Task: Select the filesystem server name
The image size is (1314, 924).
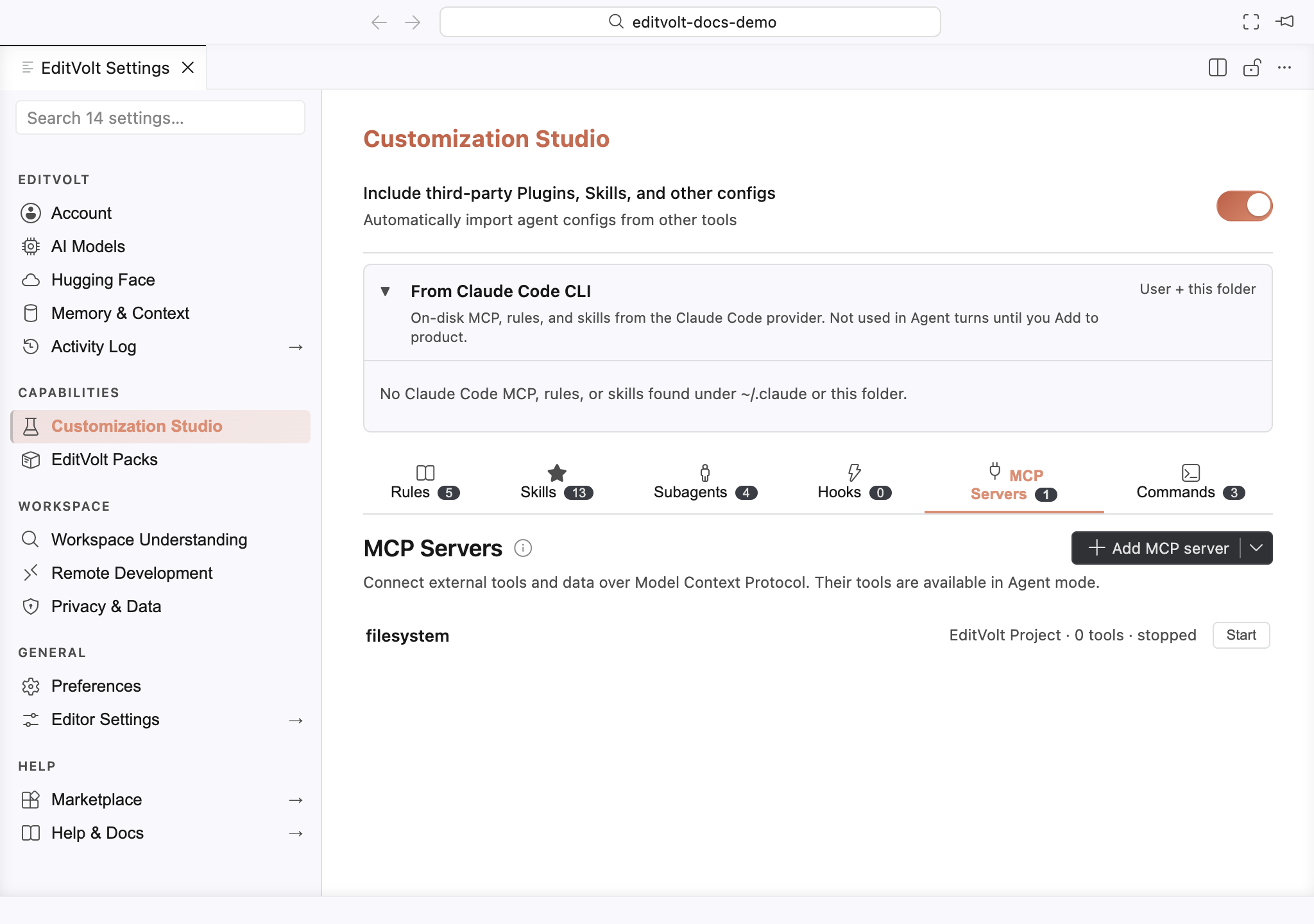Action: point(407,636)
